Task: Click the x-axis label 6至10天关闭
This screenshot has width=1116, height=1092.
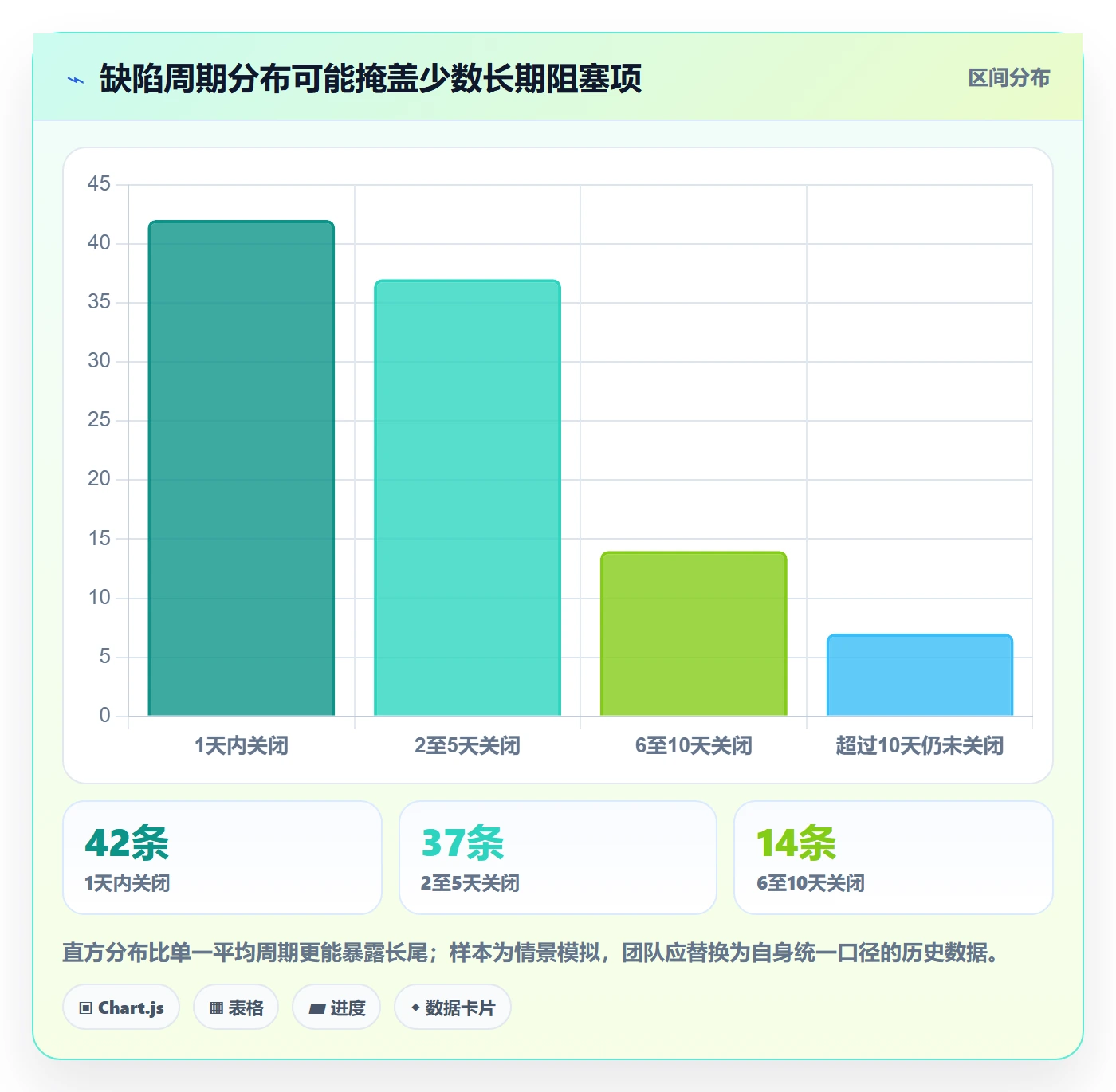Action: click(x=694, y=746)
